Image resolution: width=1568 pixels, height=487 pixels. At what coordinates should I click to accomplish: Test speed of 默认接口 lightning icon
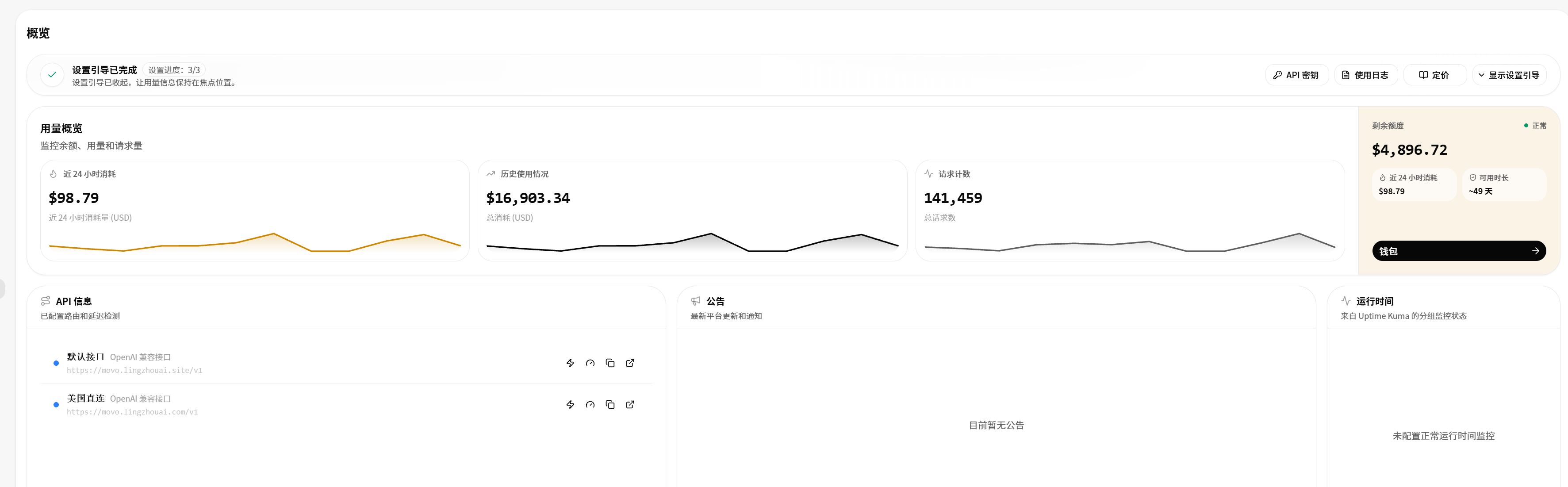click(x=570, y=363)
